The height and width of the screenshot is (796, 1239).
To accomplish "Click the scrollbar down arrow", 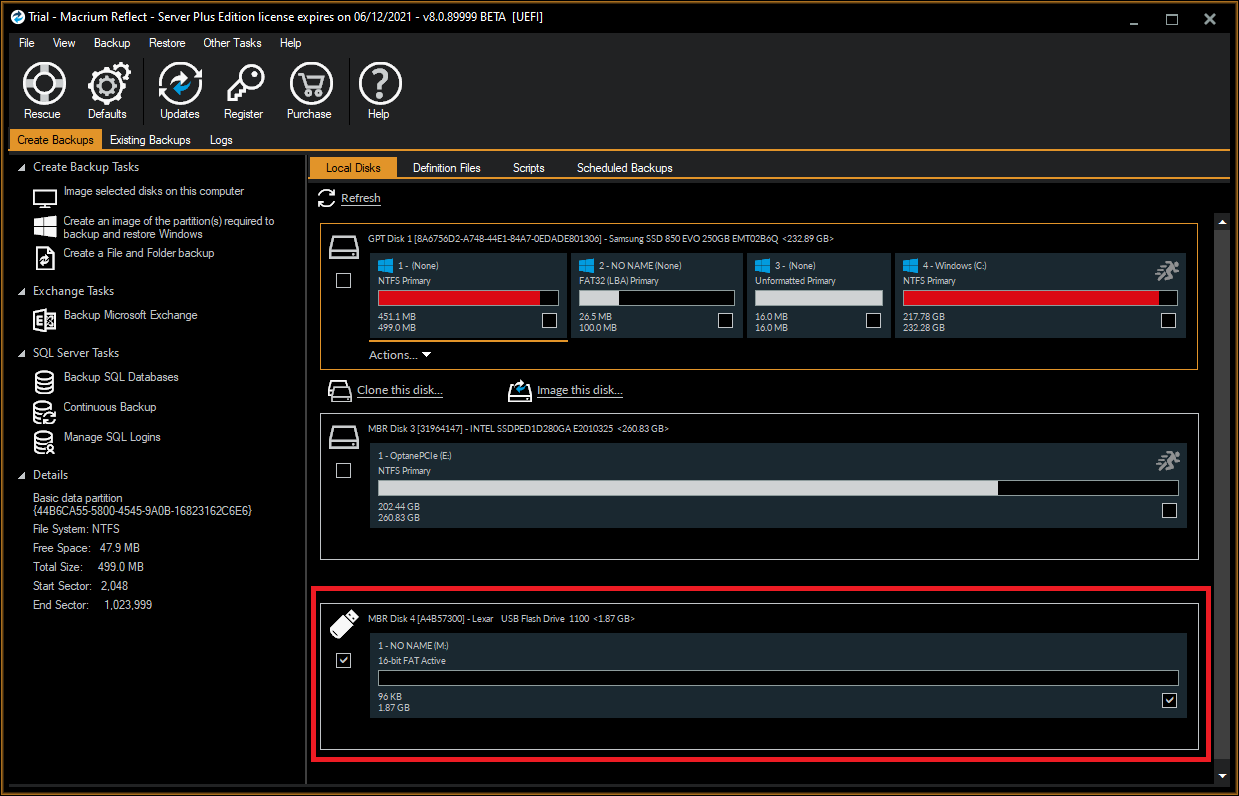I will click(1222, 775).
